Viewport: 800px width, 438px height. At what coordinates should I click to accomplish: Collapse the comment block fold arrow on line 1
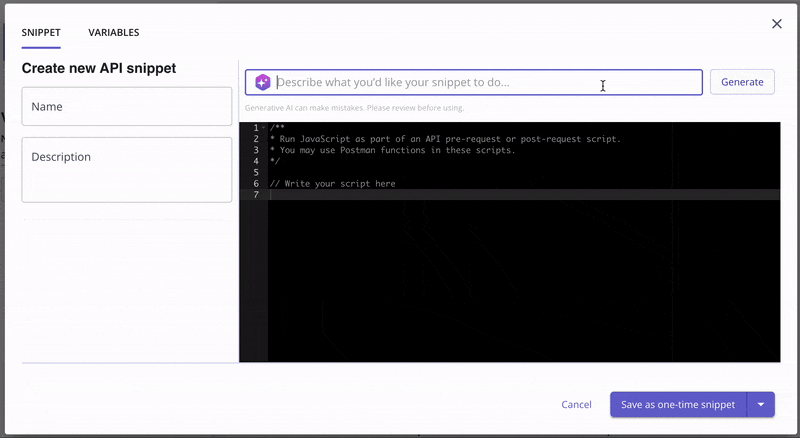(264, 127)
